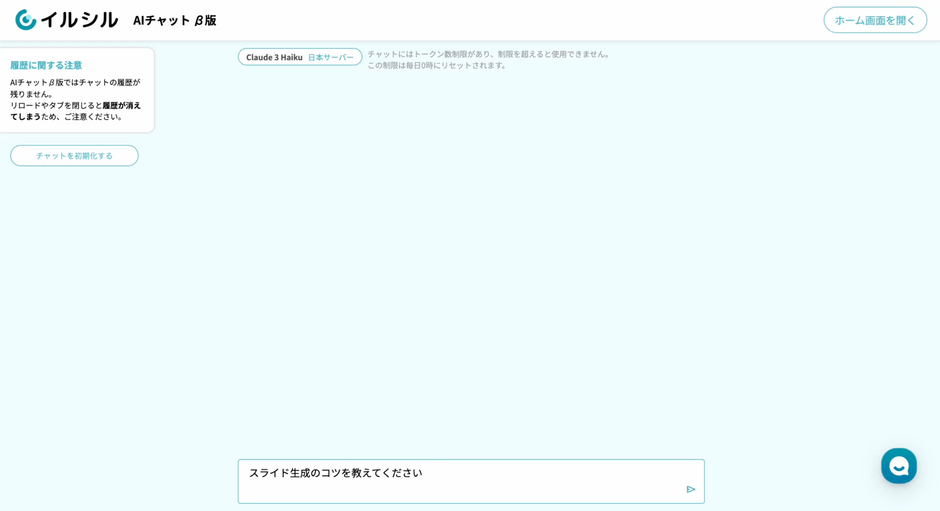Open the support chat bubble widget
Screen dimensions: 940x511
coord(898,466)
